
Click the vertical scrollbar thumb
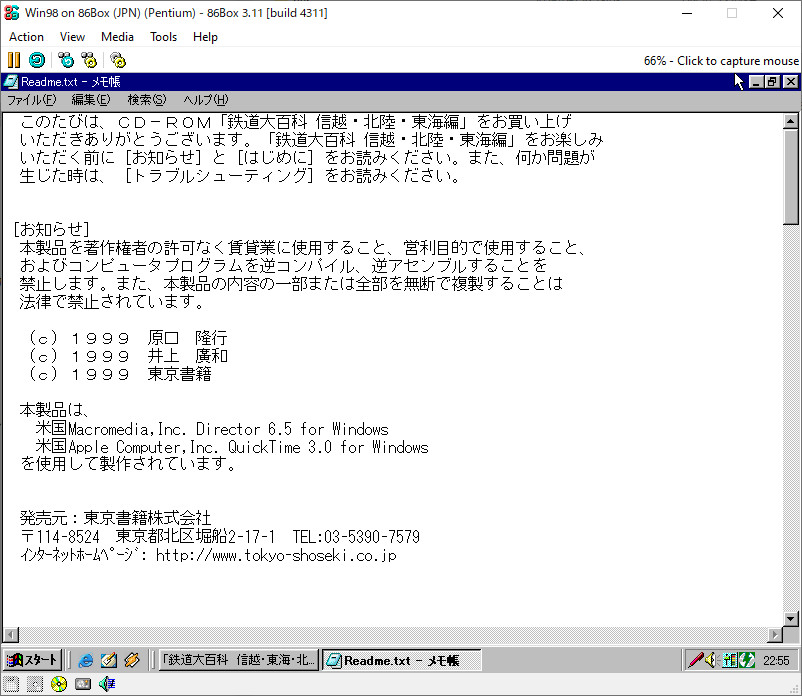click(x=791, y=176)
